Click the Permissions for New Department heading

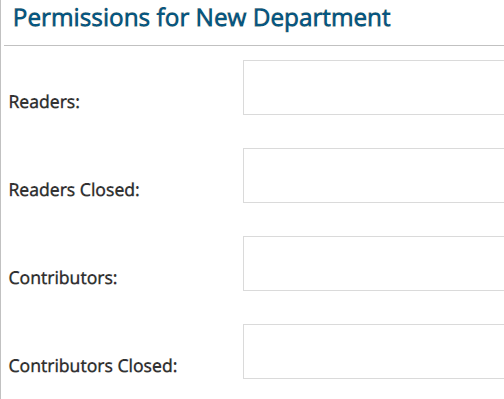pyautogui.click(x=202, y=18)
